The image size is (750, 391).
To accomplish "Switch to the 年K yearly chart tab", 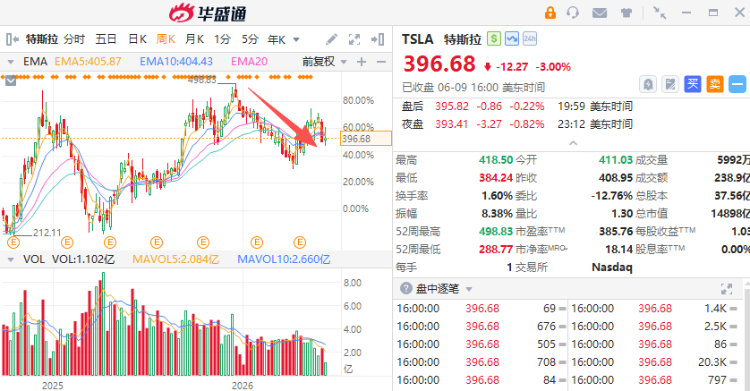I will click(276, 40).
